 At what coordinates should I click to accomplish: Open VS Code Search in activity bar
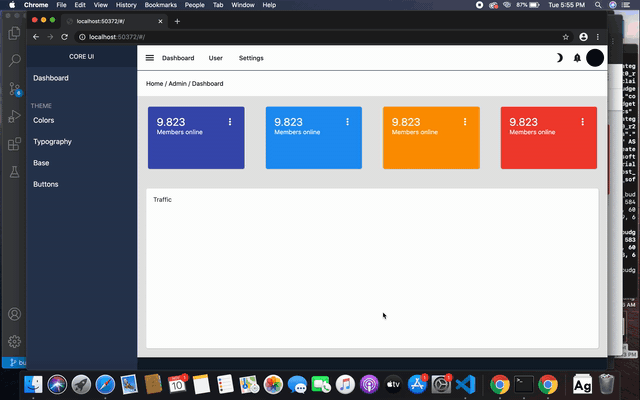pyautogui.click(x=14, y=60)
